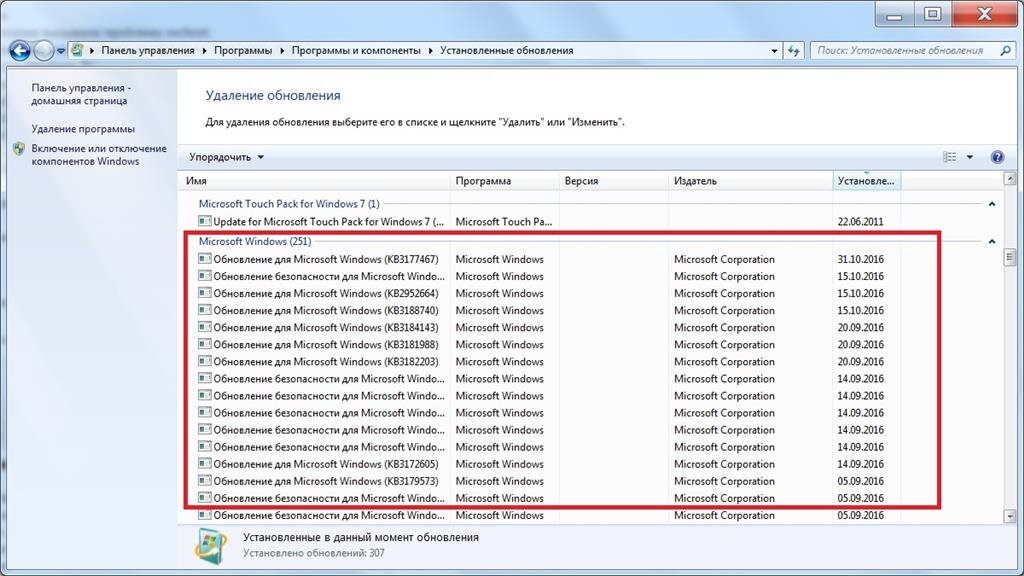Click icon of Touch Pack update row
The width and height of the screenshot is (1024, 576).
(x=204, y=221)
